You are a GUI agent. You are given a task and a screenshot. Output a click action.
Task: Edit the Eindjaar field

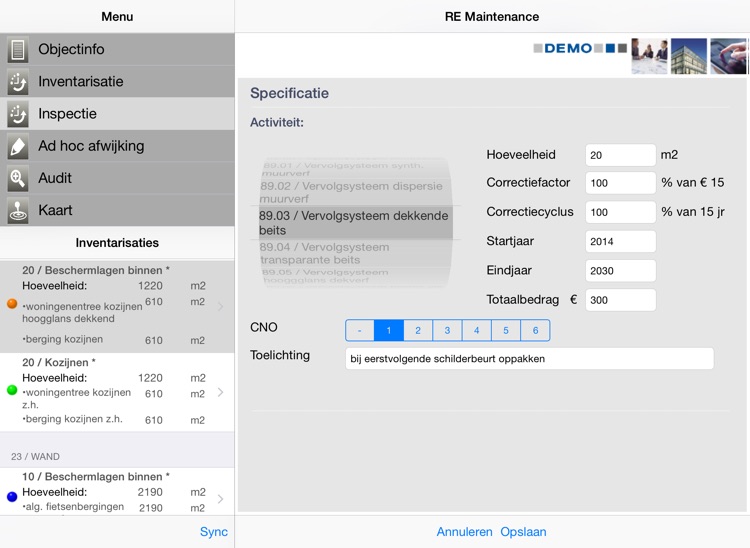tap(620, 271)
